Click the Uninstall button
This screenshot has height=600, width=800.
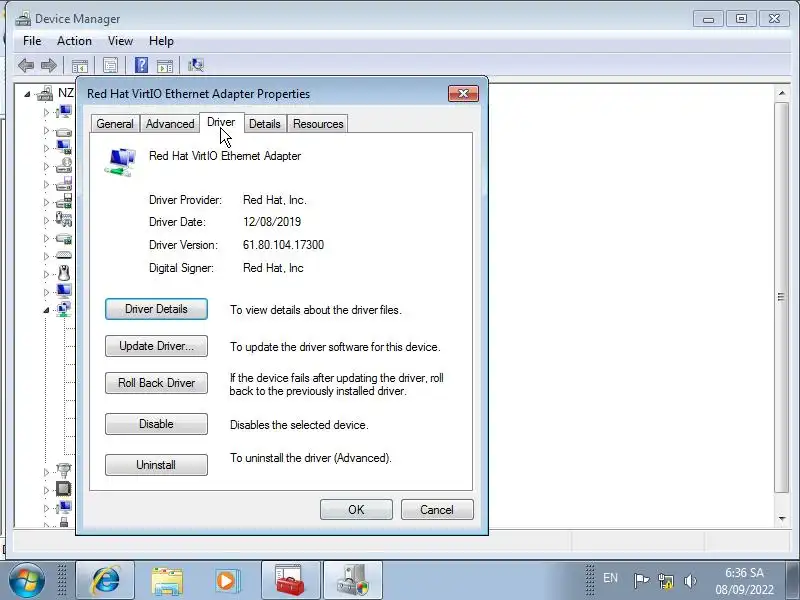[156, 465]
